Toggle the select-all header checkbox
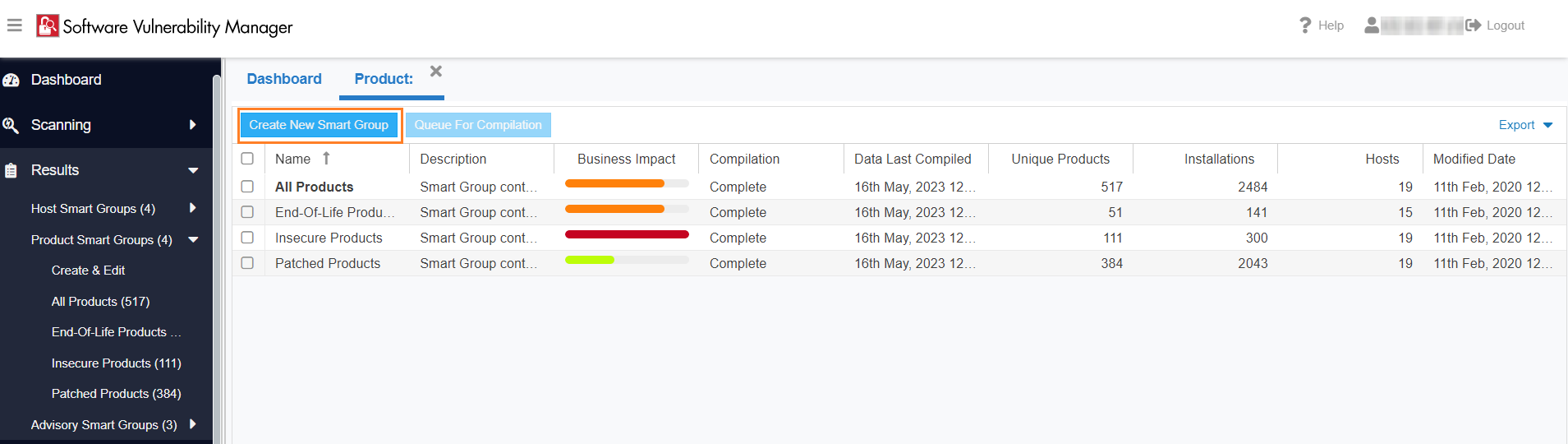Viewport: 1568px width, 444px height. pyautogui.click(x=247, y=159)
